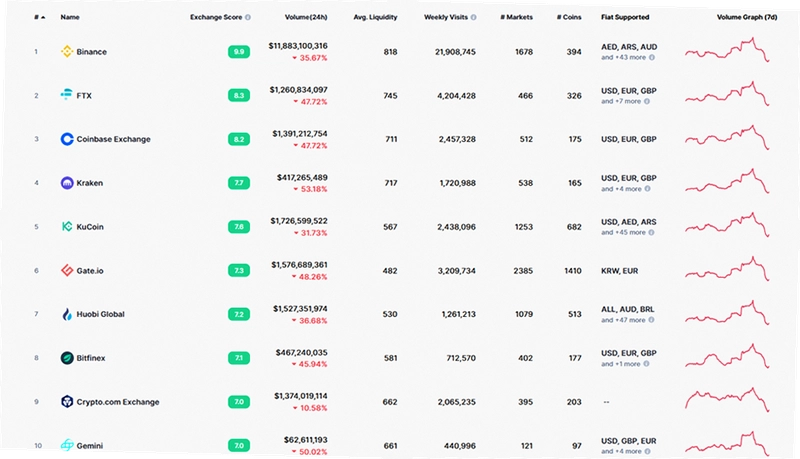800x459 pixels.
Task: Expand Huobi 'and +47 more' fiat list
Action: pos(628,320)
